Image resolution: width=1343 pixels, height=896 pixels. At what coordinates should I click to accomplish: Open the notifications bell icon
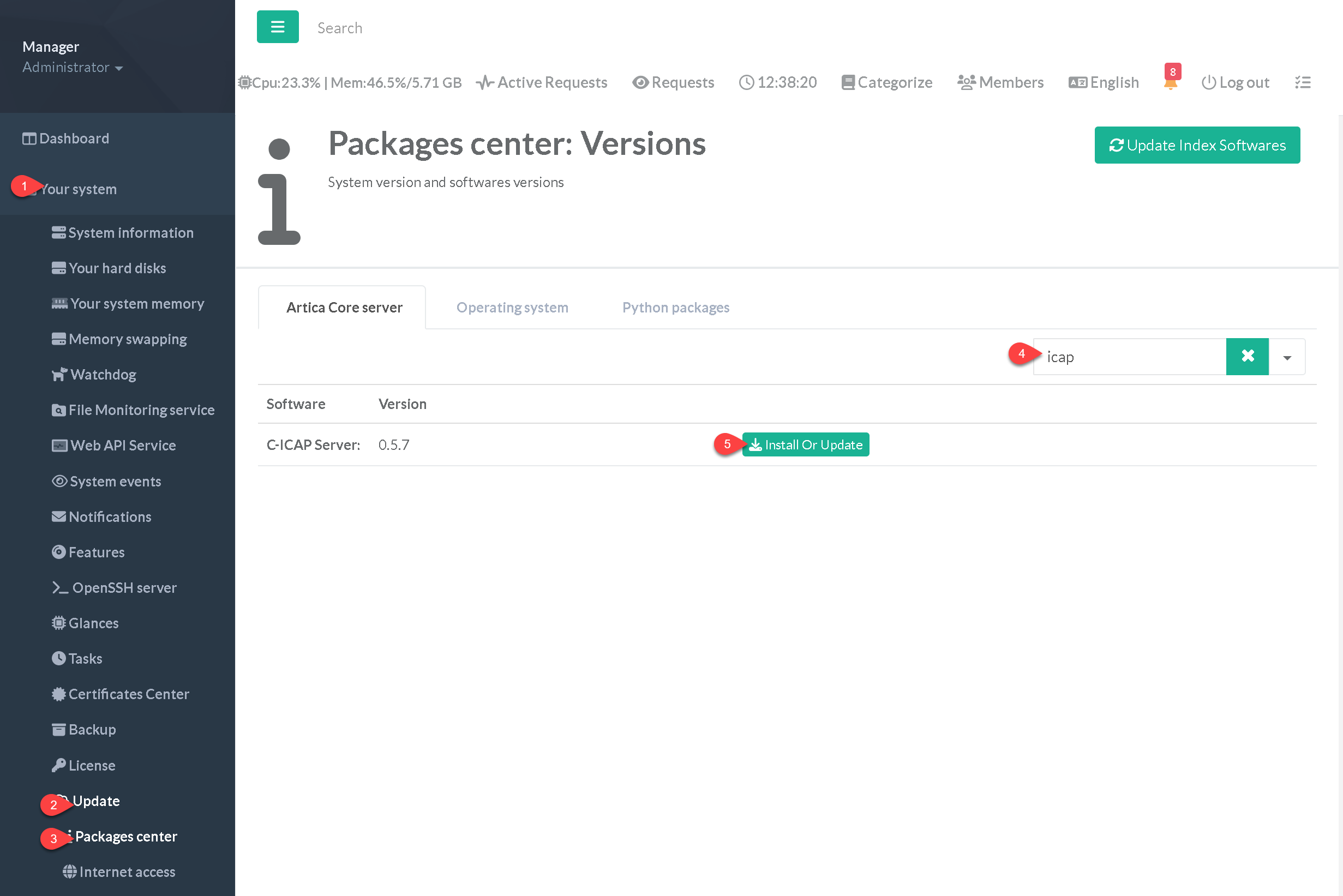[1170, 83]
